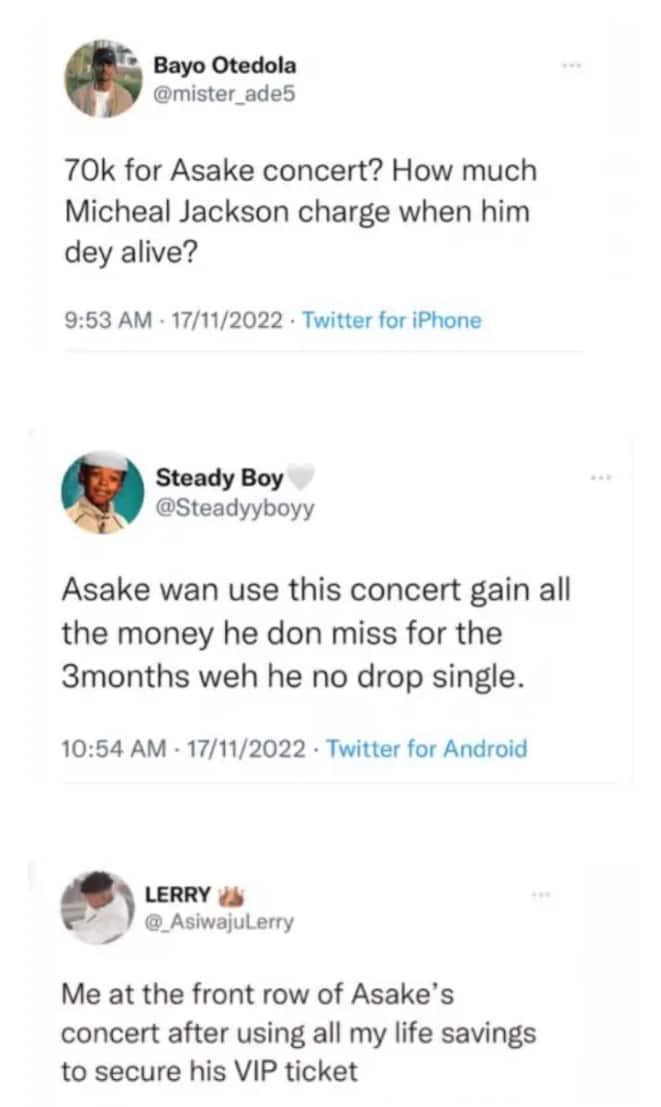Click the Steady Boy display name
This screenshot has height=1107, width=661.
220,478
